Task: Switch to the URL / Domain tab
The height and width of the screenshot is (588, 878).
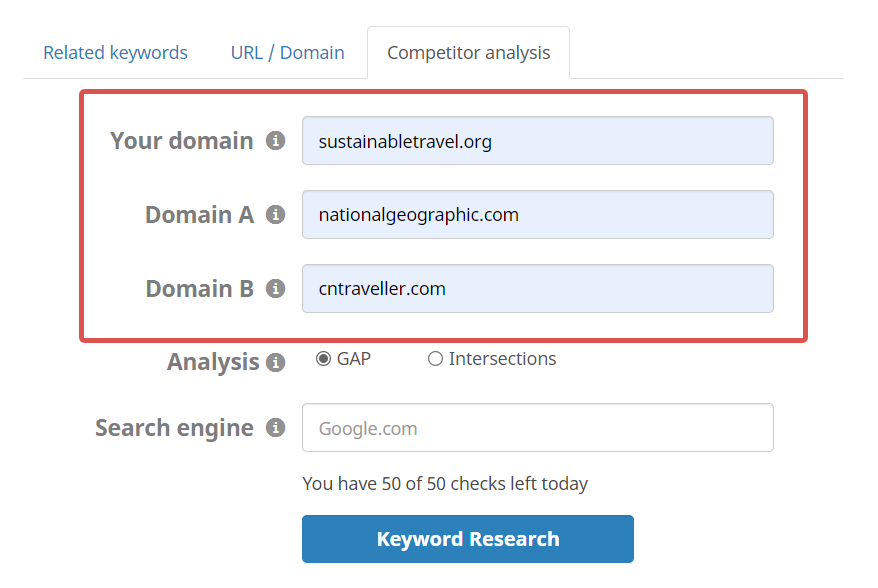Action: point(288,53)
